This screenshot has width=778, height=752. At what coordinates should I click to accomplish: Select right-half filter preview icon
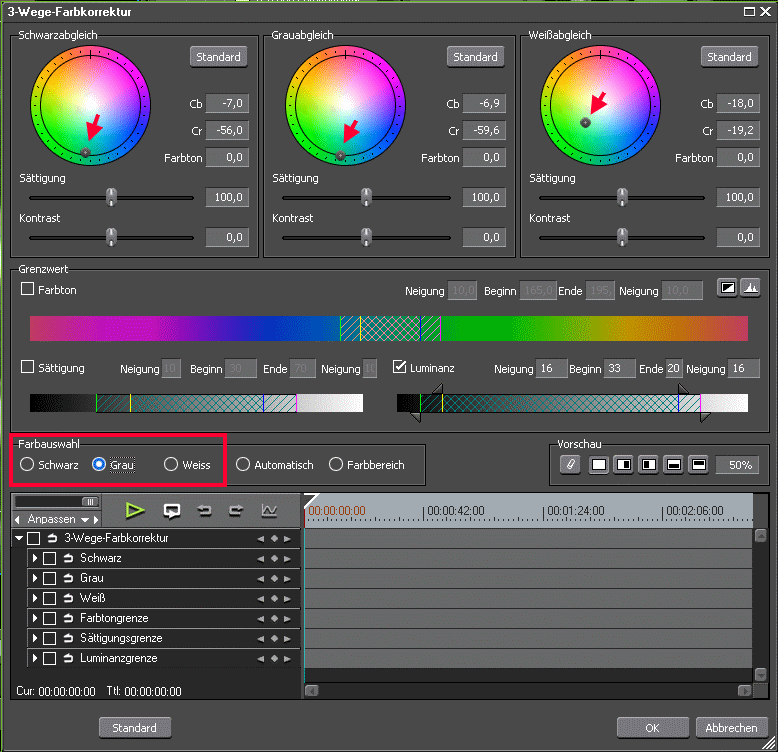(624, 465)
